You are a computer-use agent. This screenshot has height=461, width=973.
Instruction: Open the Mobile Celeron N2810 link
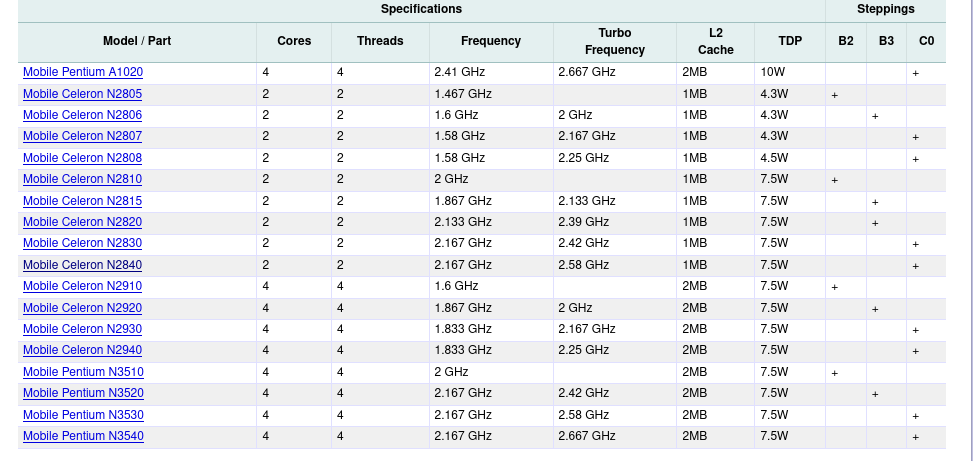point(83,179)
